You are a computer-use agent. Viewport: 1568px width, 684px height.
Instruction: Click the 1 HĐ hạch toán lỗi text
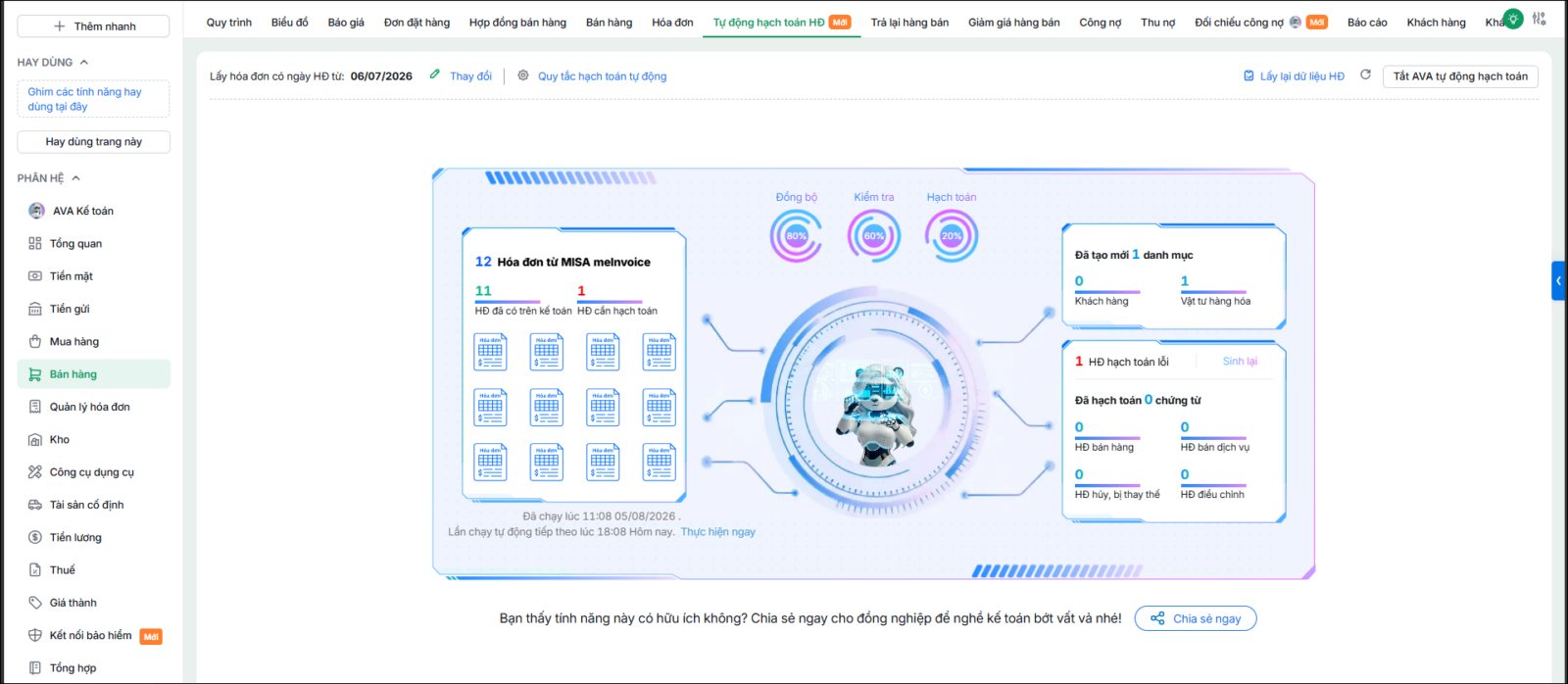click(x=1122, y=362)
